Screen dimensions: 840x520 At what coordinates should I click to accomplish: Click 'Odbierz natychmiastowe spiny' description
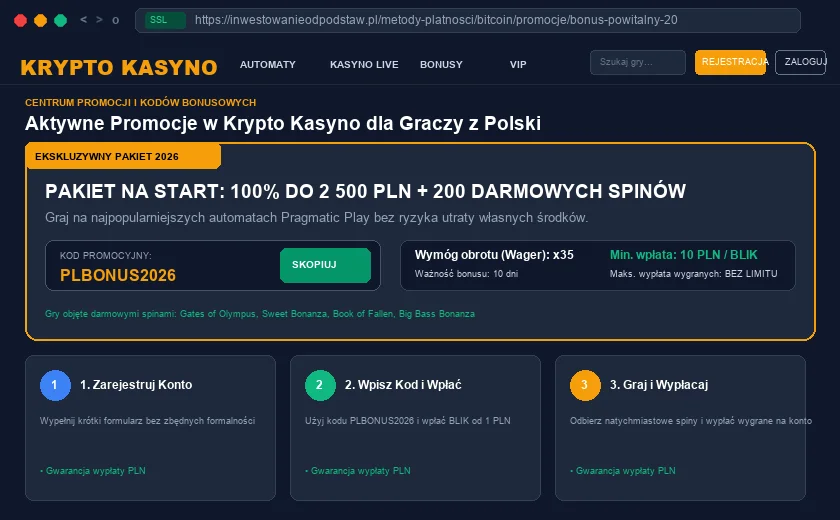691,421
